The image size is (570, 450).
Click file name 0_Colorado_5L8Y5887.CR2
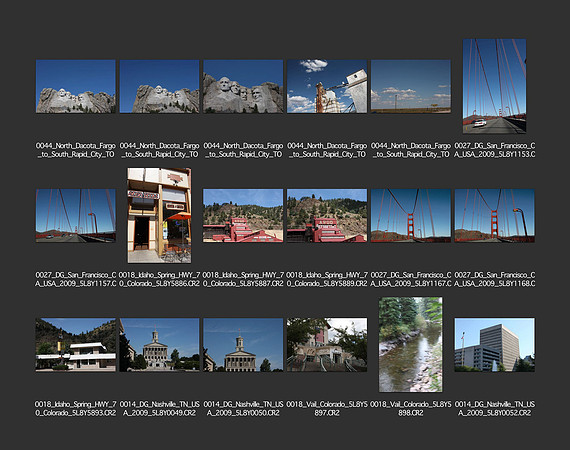pyautogui.click(x=243, y=279)
